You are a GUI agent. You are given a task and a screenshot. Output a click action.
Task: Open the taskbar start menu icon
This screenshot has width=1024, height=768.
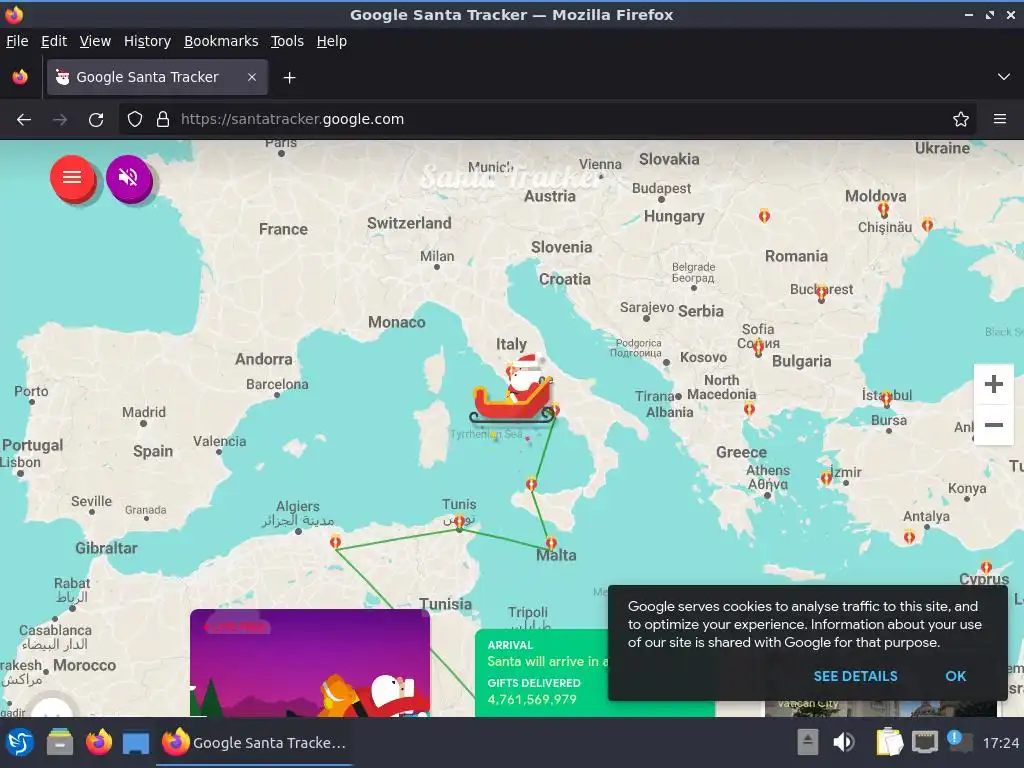(20, 743)
